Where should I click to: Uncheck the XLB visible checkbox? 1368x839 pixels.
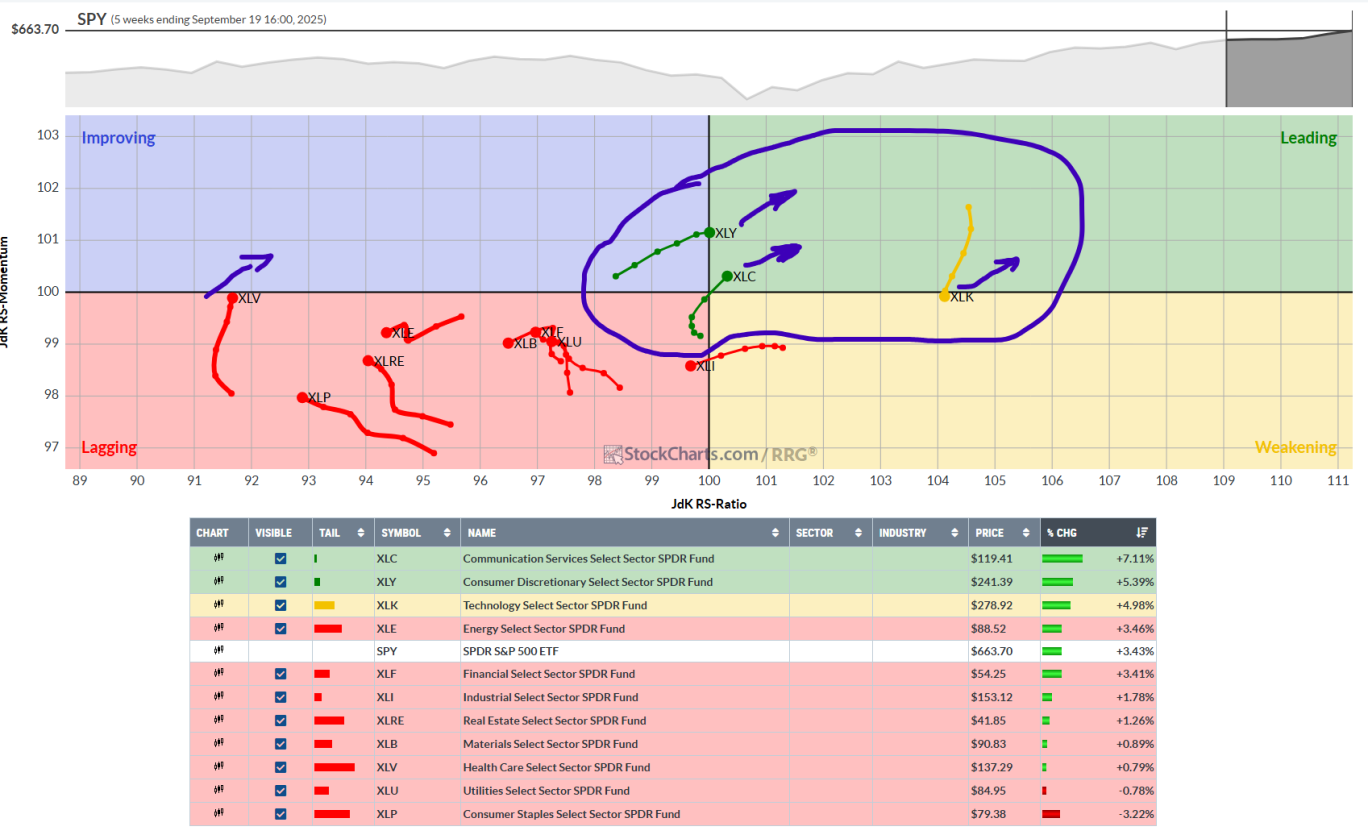pos(280,744)
